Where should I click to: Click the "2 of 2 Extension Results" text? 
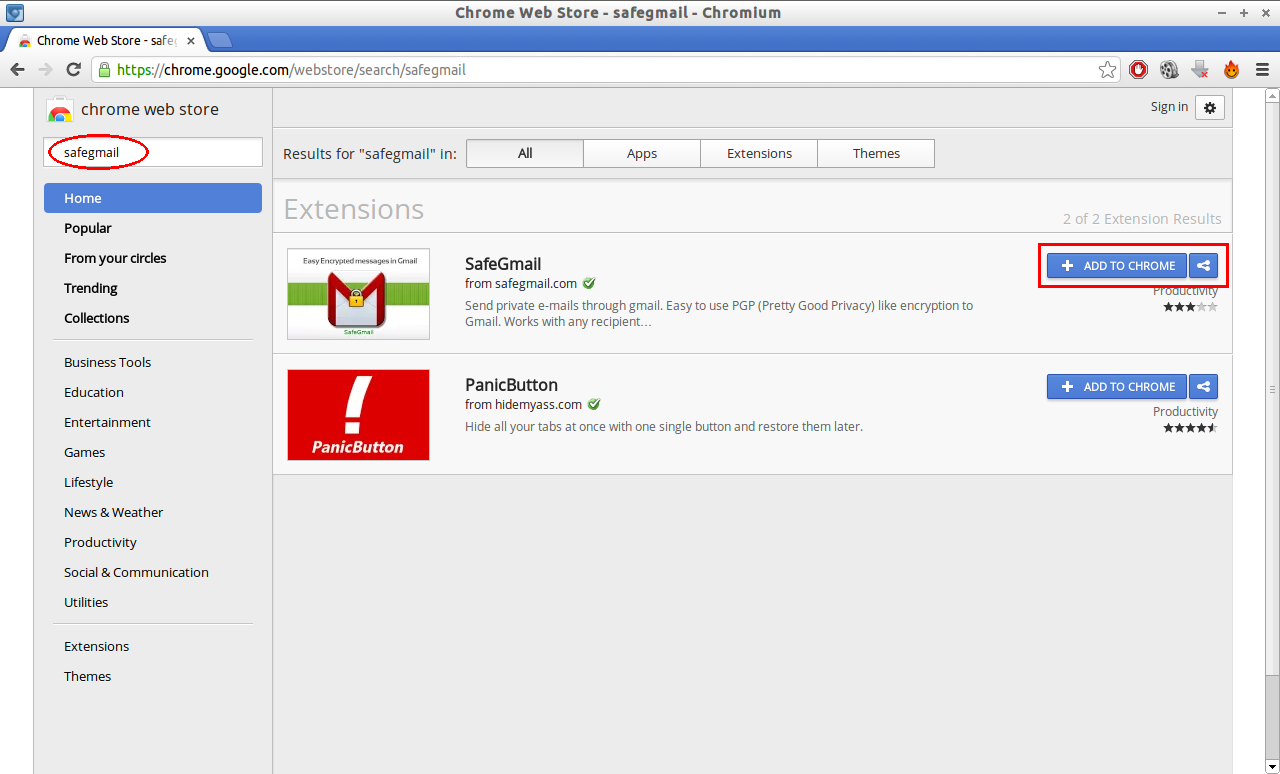pyautogui.click(x=1142, y=219)
